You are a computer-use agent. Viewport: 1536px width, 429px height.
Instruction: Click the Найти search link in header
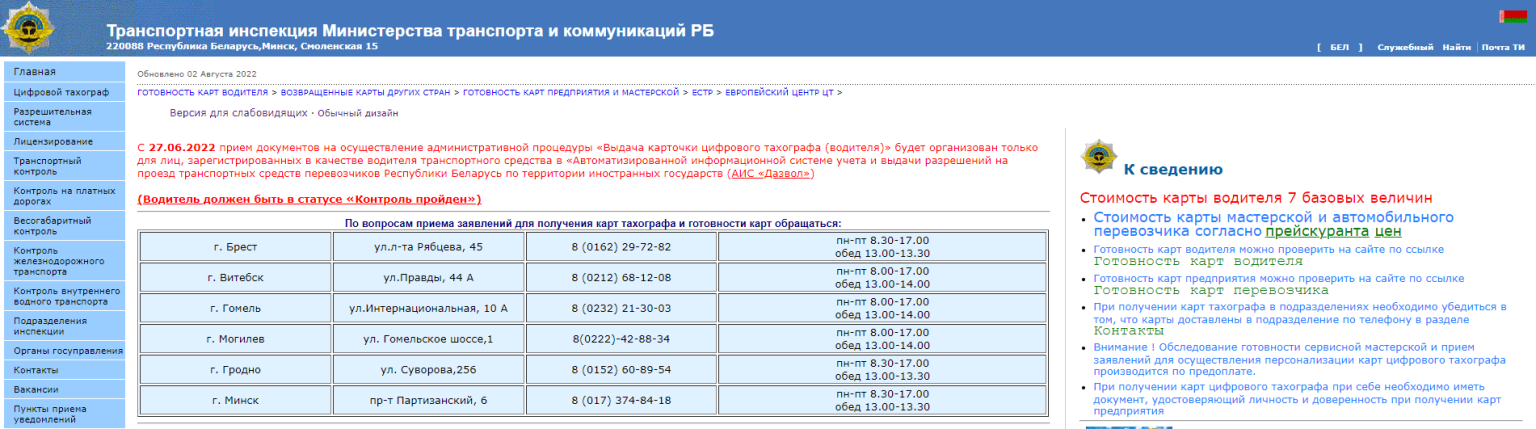pos(1456,48)
